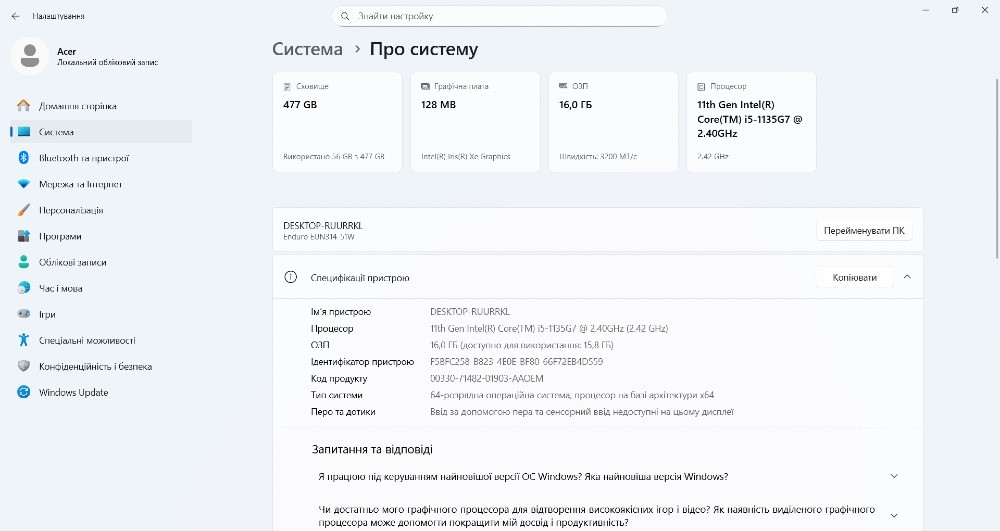Open Конфіденційність і безпека page
This screenshot has height=531, width=1000.
tap(101, 366)
